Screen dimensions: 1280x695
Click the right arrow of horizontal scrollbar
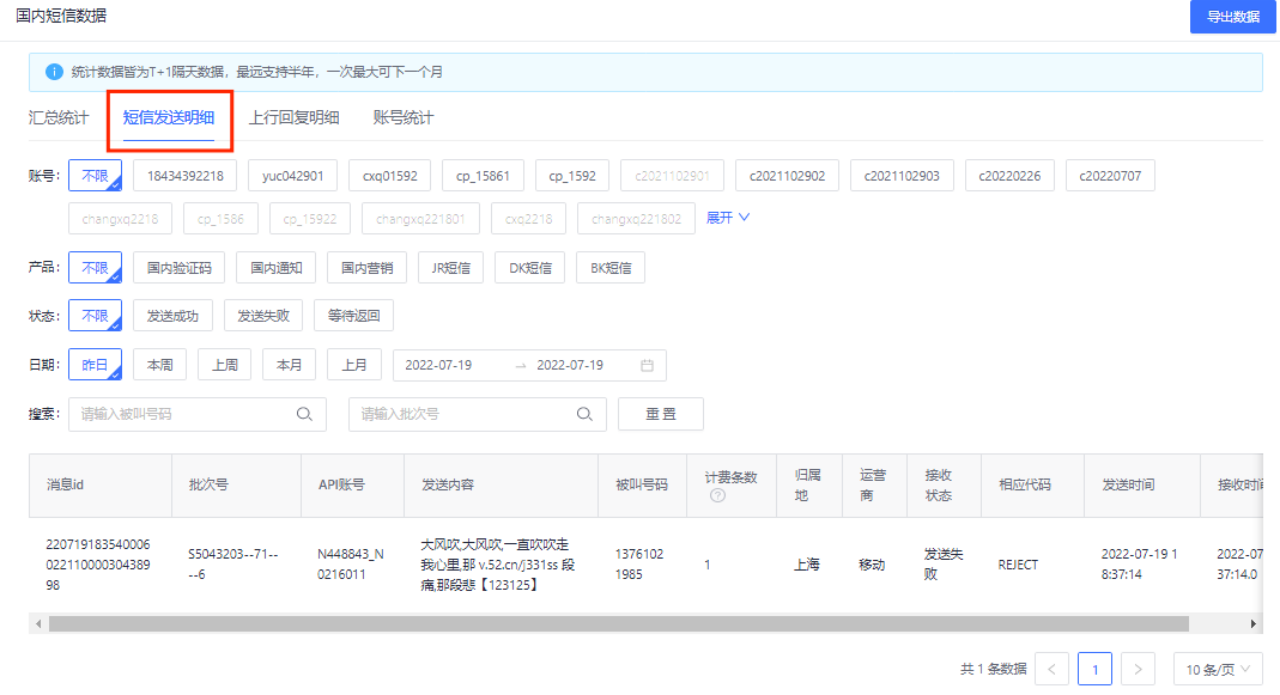pyautogui.click(x=1254, y=624)
